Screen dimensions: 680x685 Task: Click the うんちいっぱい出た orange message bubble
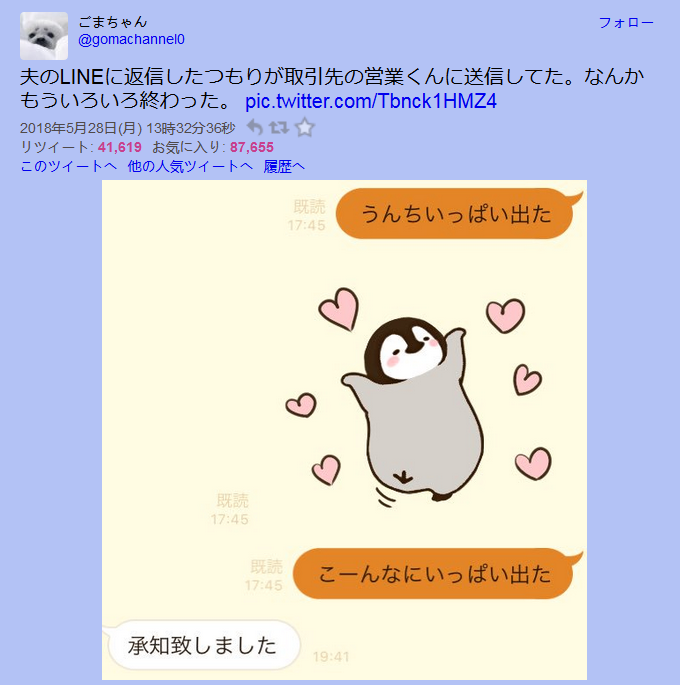pos(456,214)
